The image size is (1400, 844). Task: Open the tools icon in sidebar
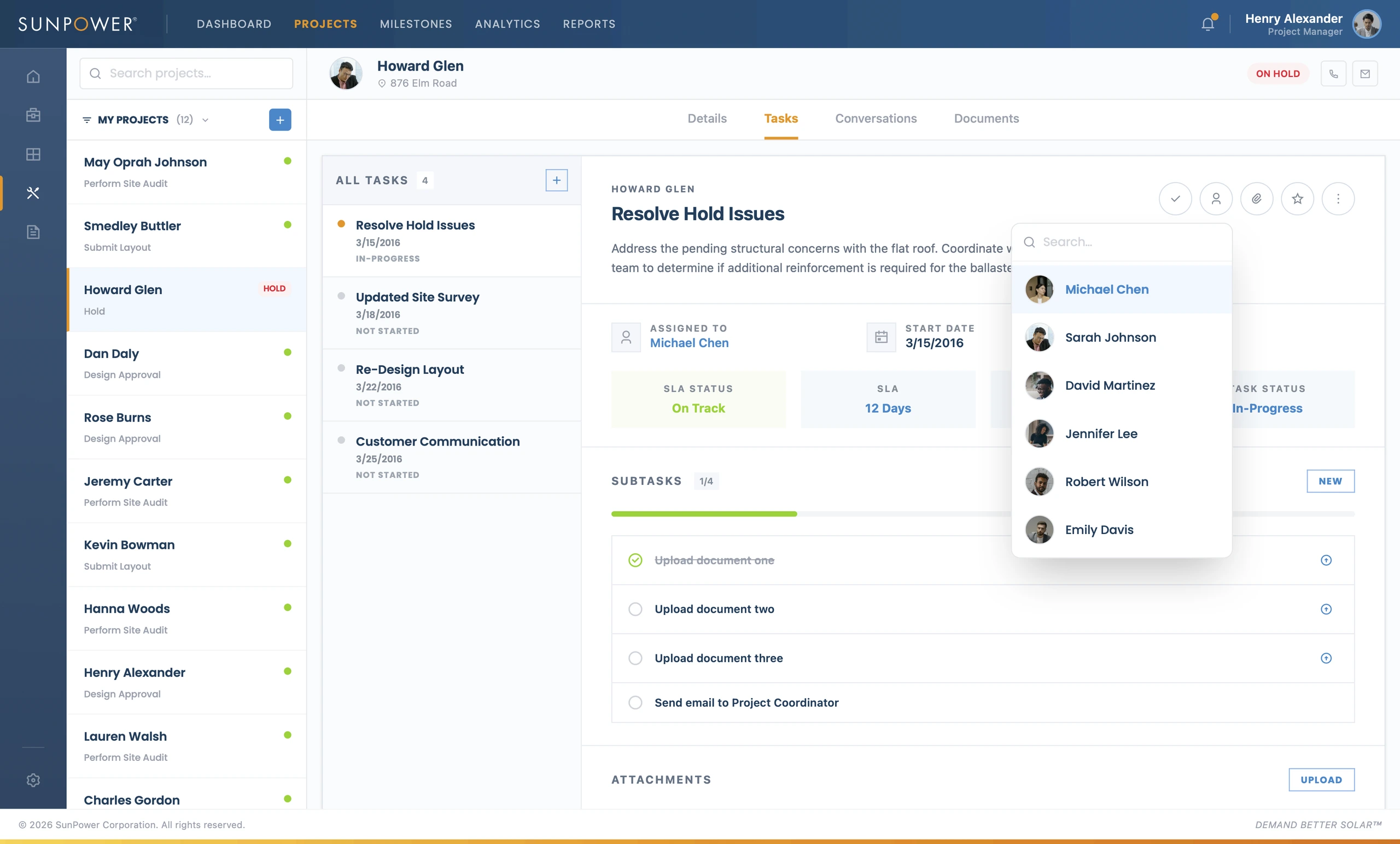pyautogui.click(x=33, y=193)
